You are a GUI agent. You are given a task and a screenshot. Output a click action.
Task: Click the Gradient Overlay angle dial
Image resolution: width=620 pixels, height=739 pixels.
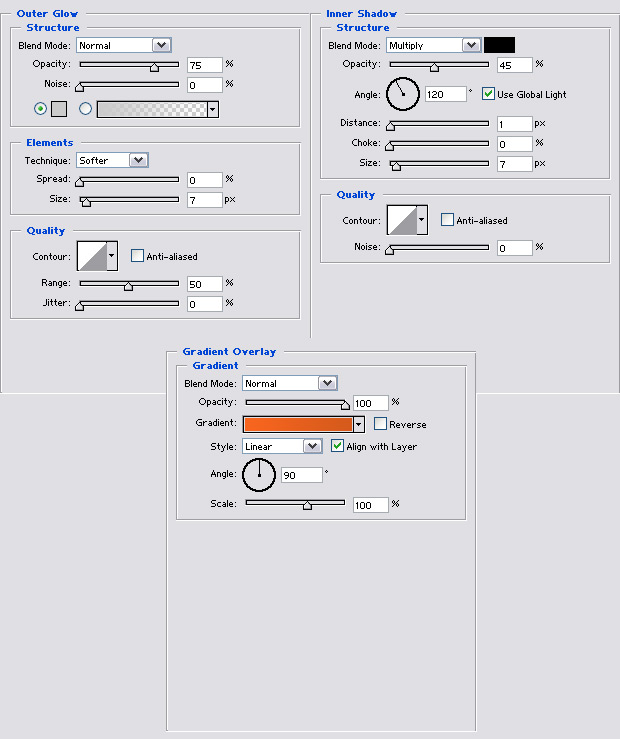point(259,475)
